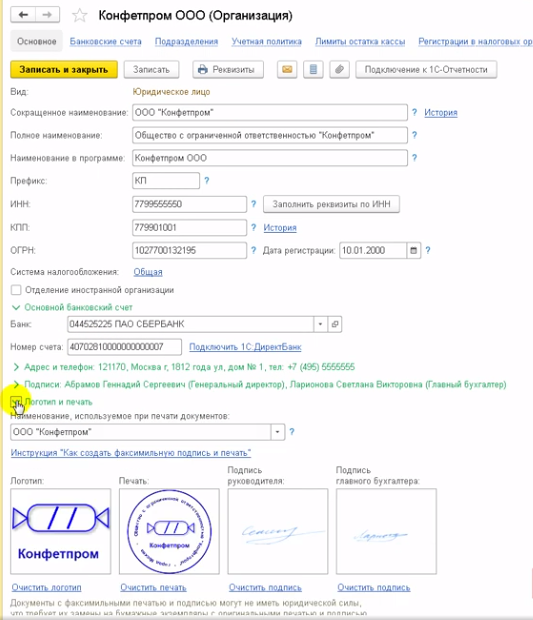This screenshot has width=533, height=620.
Task: Add to favorites with the star icon
Action: click(x=79, y=15)
